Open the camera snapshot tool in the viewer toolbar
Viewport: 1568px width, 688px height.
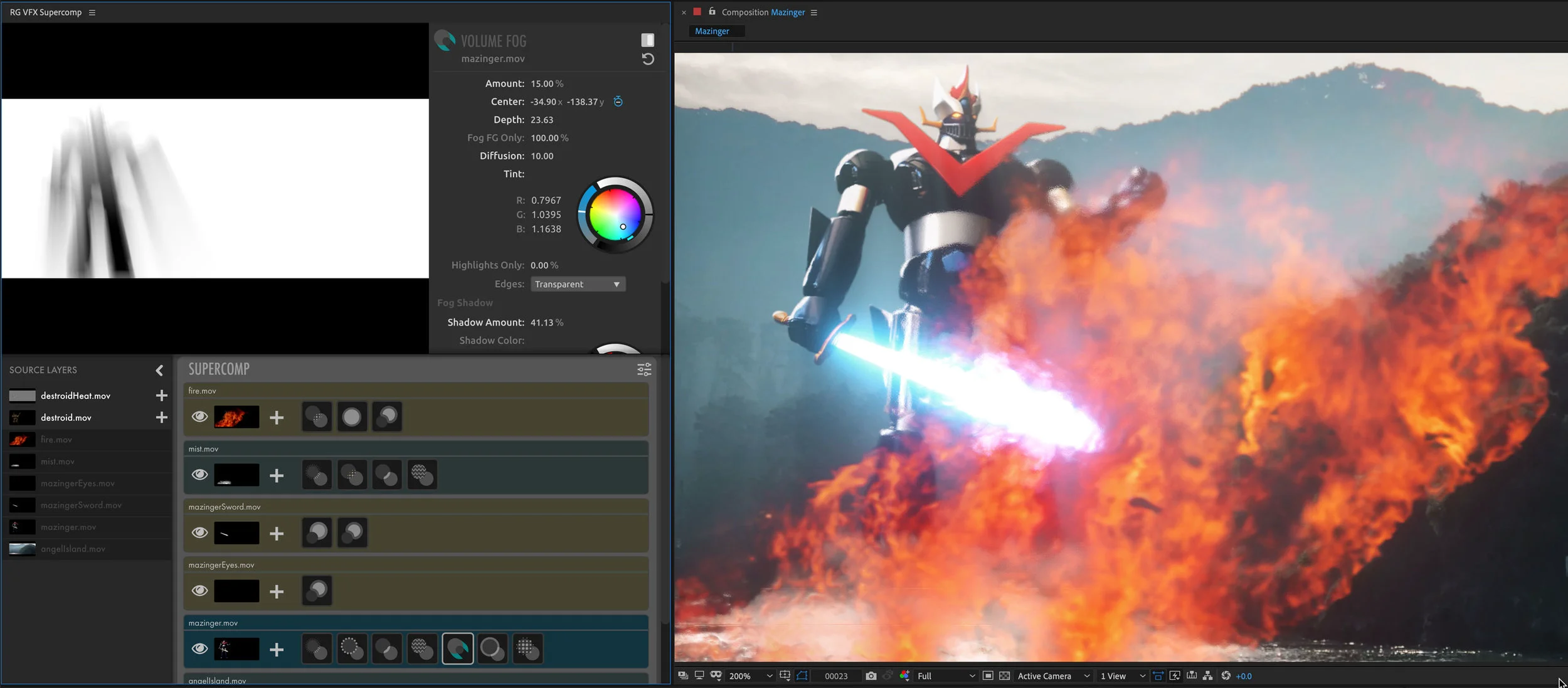(872, 676)
